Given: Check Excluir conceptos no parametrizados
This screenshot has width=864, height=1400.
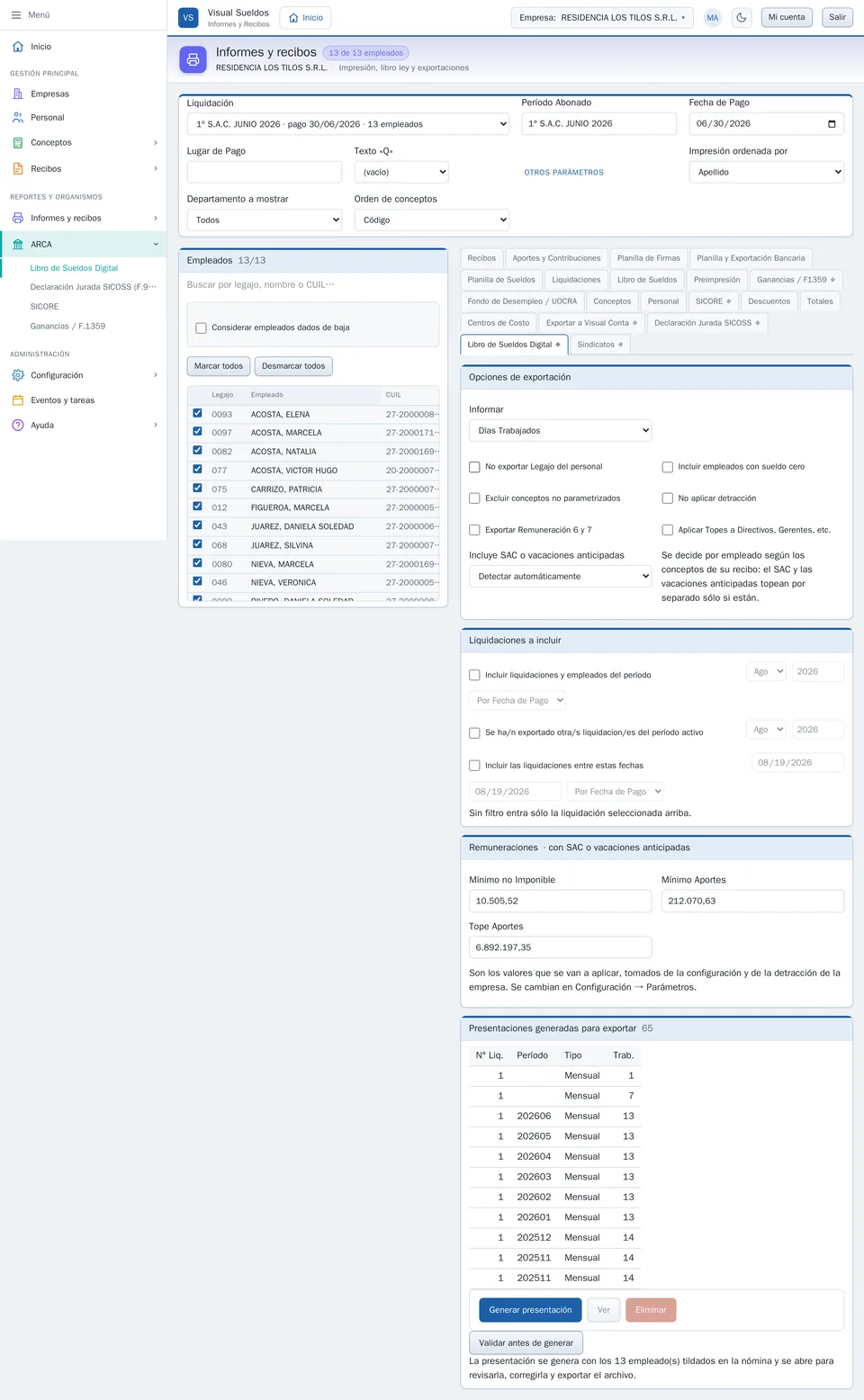Looking at the screenshot, I should (x=474, y=498).
